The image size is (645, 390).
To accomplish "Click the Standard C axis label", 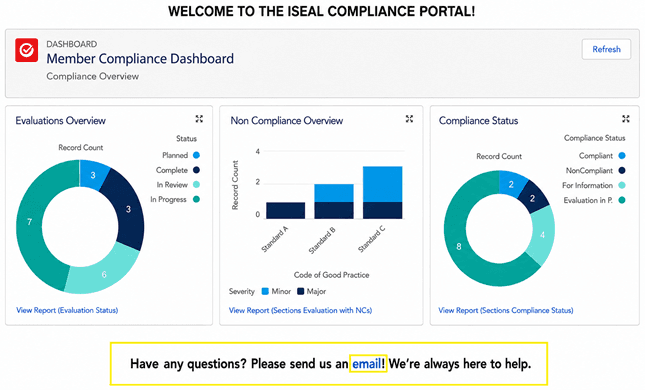I will click(x=371, y=239).
